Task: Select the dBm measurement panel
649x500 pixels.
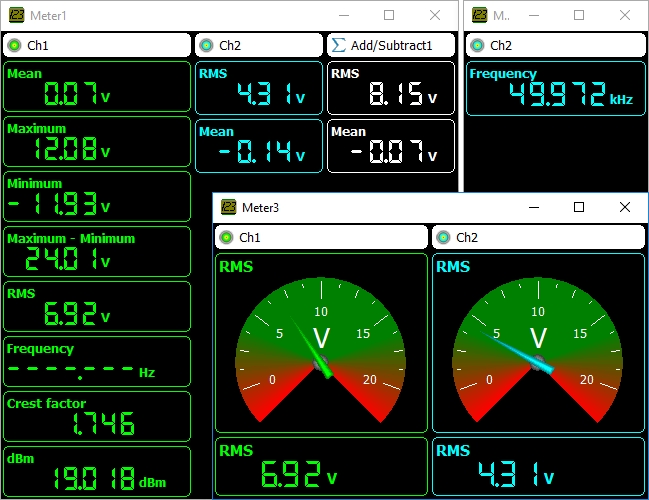Action: point(96,471)
